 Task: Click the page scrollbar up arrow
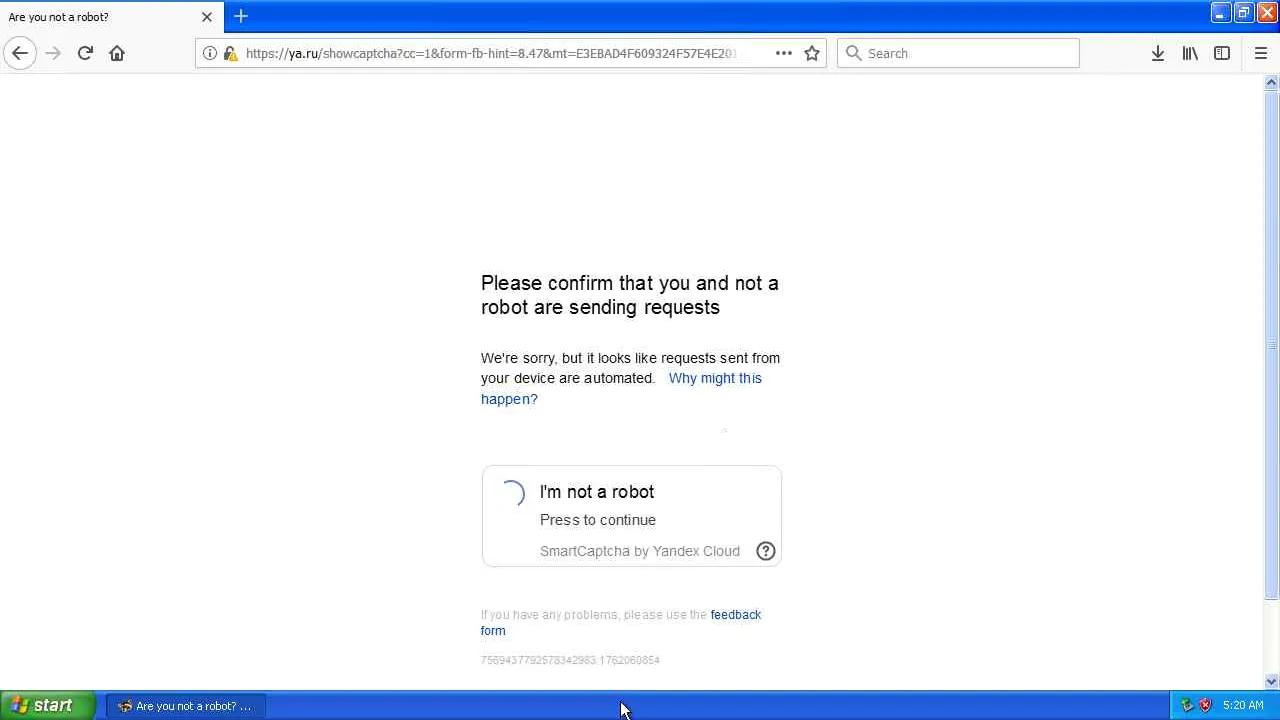point(1272,83)
